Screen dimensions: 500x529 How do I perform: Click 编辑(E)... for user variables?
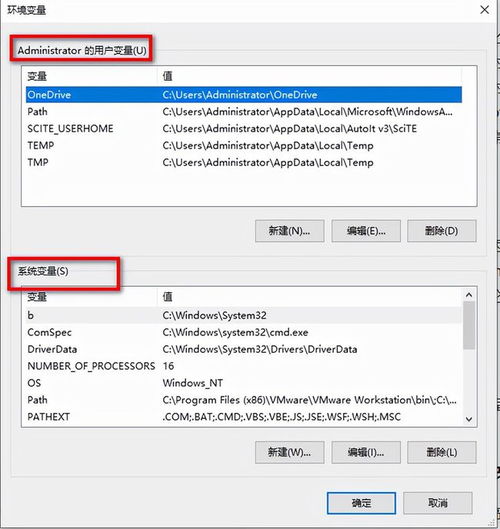coord(366,231)
